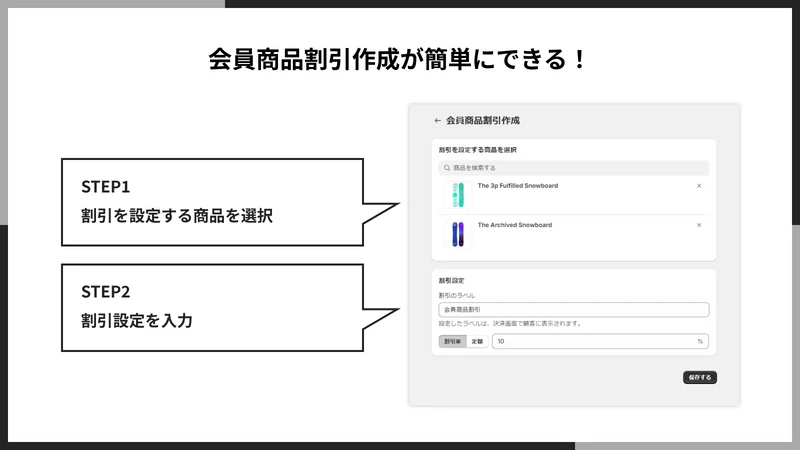This screenshot has width=800, height=450.
Task: Select the 割引率 discount type toggle
Action: pyautogui.click(x=453, y=341)
